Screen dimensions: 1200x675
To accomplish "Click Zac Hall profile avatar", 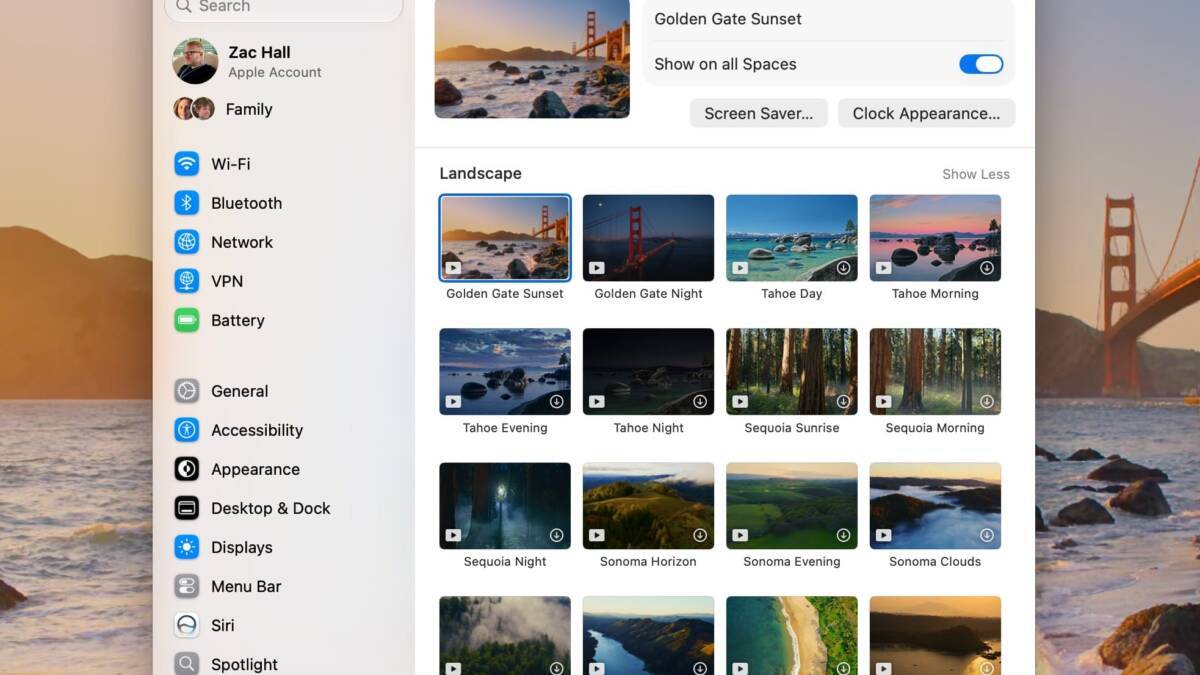I will pyautogui.click(x=195, y=61).
